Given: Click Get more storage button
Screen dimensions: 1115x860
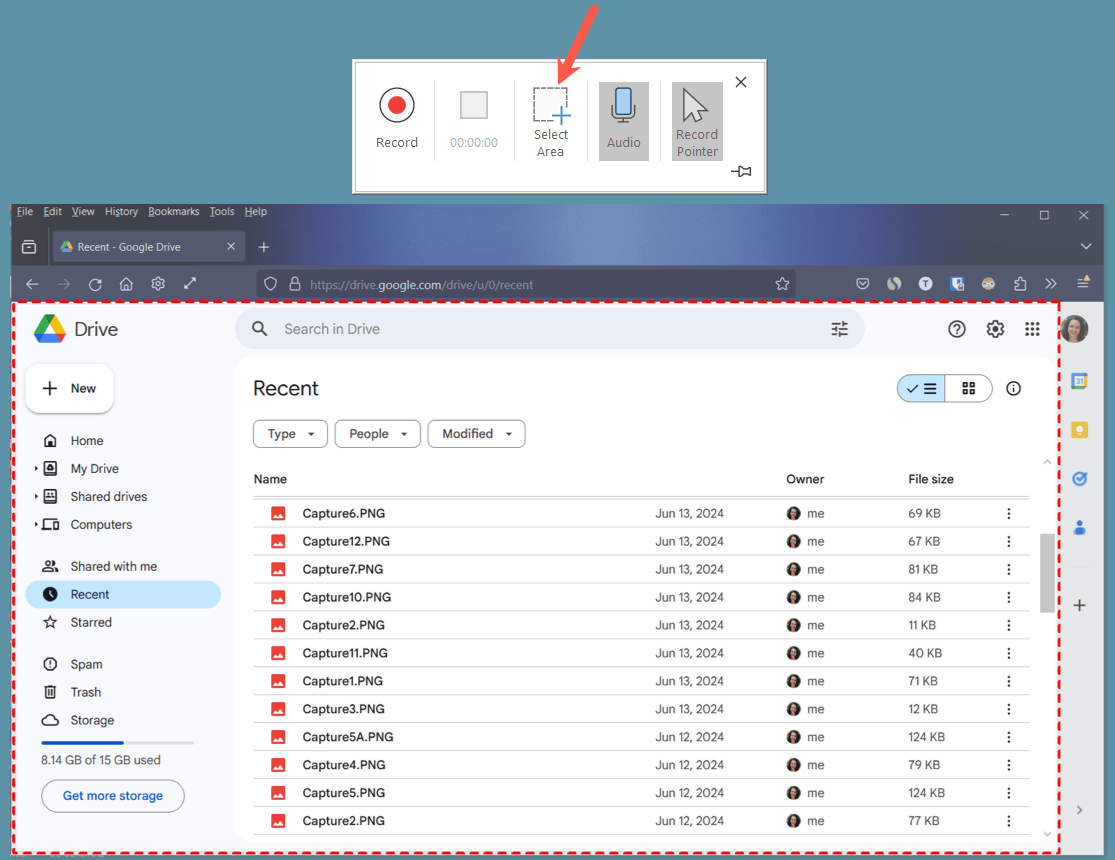Looking at the screenshot, I should click(112, 796).
